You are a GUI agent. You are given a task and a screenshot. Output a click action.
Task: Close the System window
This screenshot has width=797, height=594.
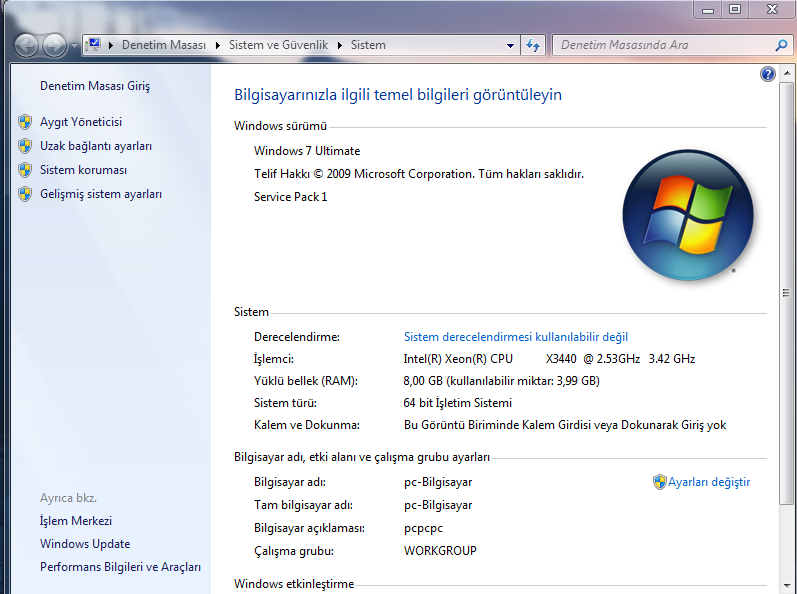coord(772,9)
